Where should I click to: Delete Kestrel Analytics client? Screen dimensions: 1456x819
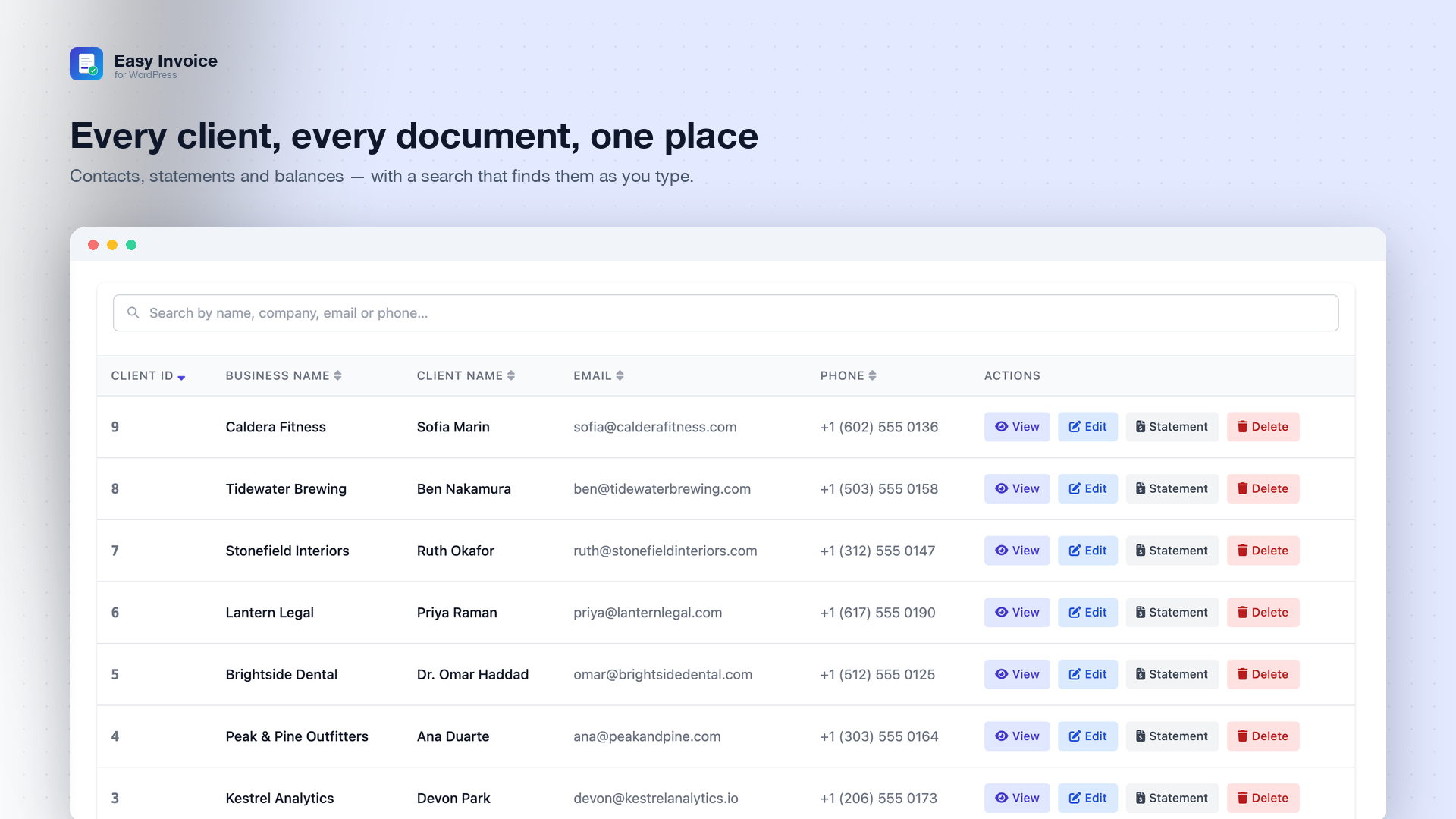pos(1263,798)
